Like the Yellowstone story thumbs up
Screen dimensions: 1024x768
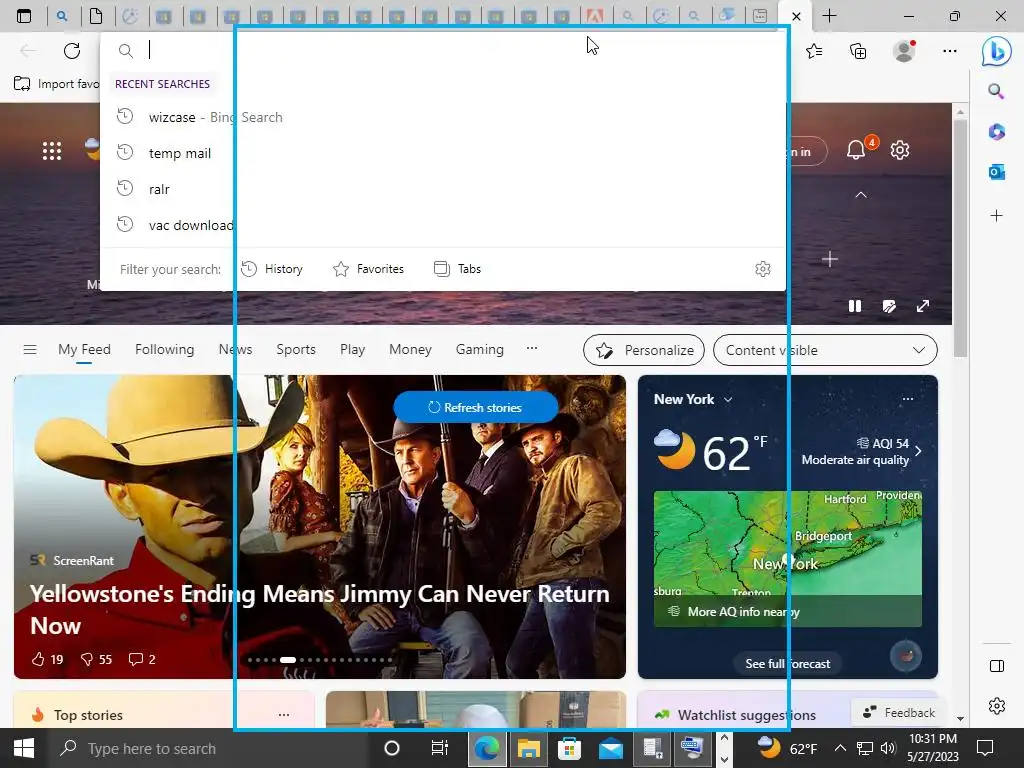[39, 659]
